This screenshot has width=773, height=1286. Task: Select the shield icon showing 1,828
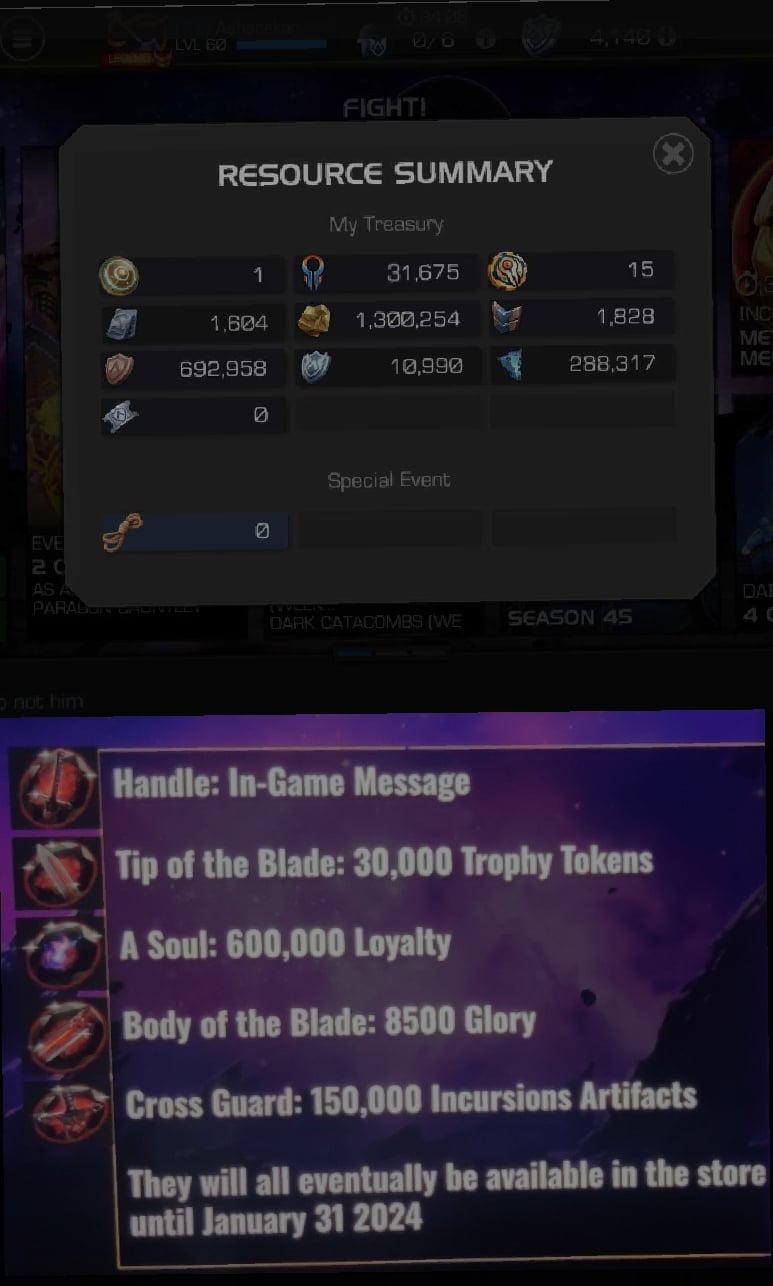point(508,318)
